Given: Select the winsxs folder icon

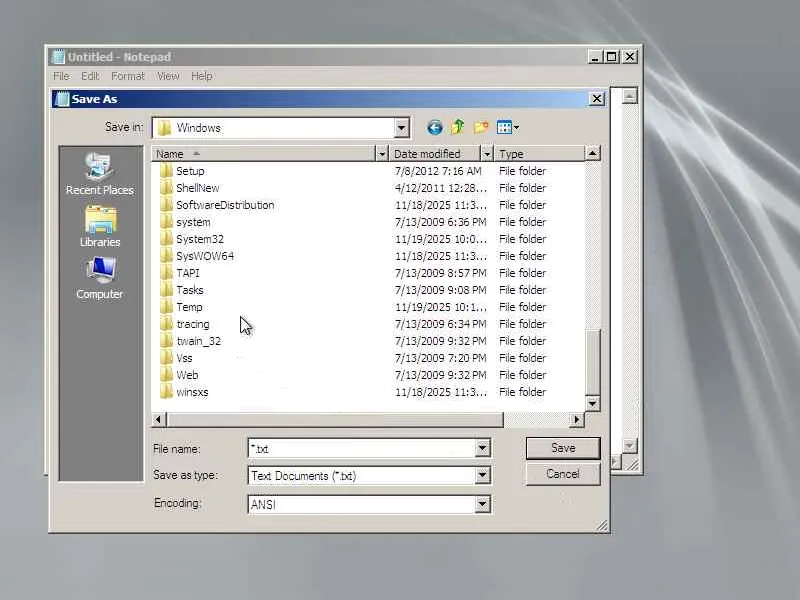Looking at the screenshot, I should pos(166,392).
